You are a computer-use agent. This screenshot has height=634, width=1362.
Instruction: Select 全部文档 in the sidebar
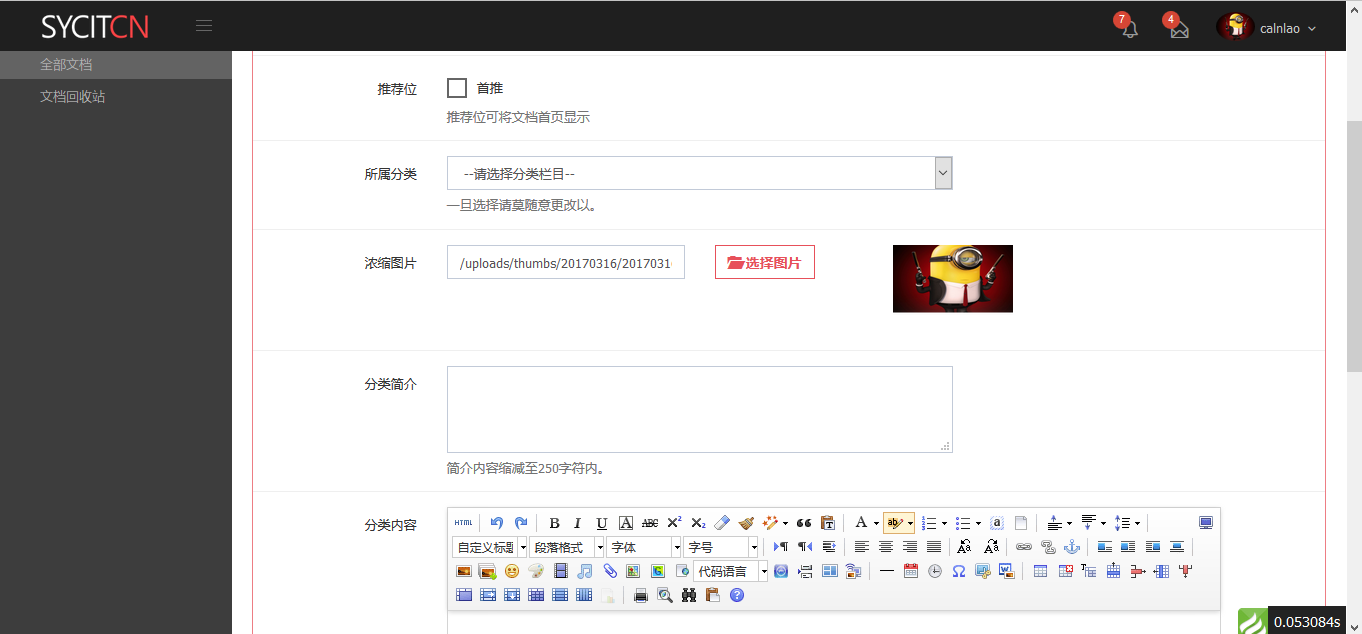[66, 64]
